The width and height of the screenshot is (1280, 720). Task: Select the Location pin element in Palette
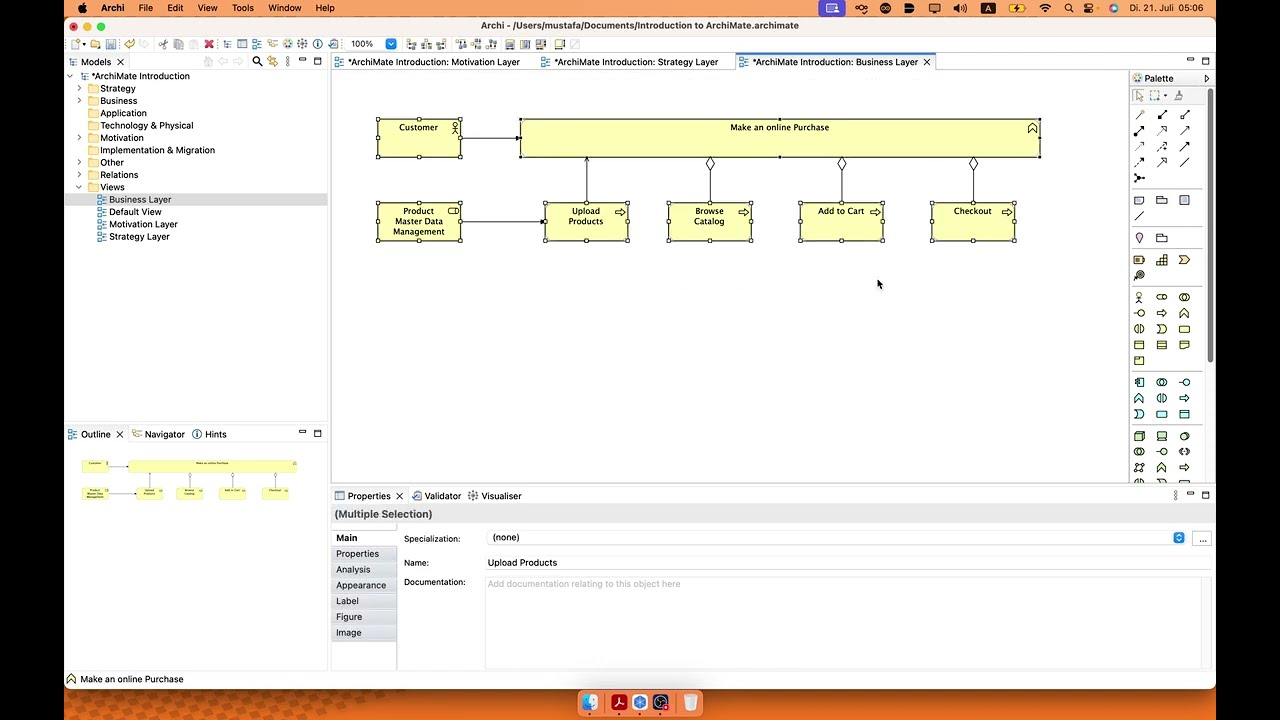pos(1139,238)
